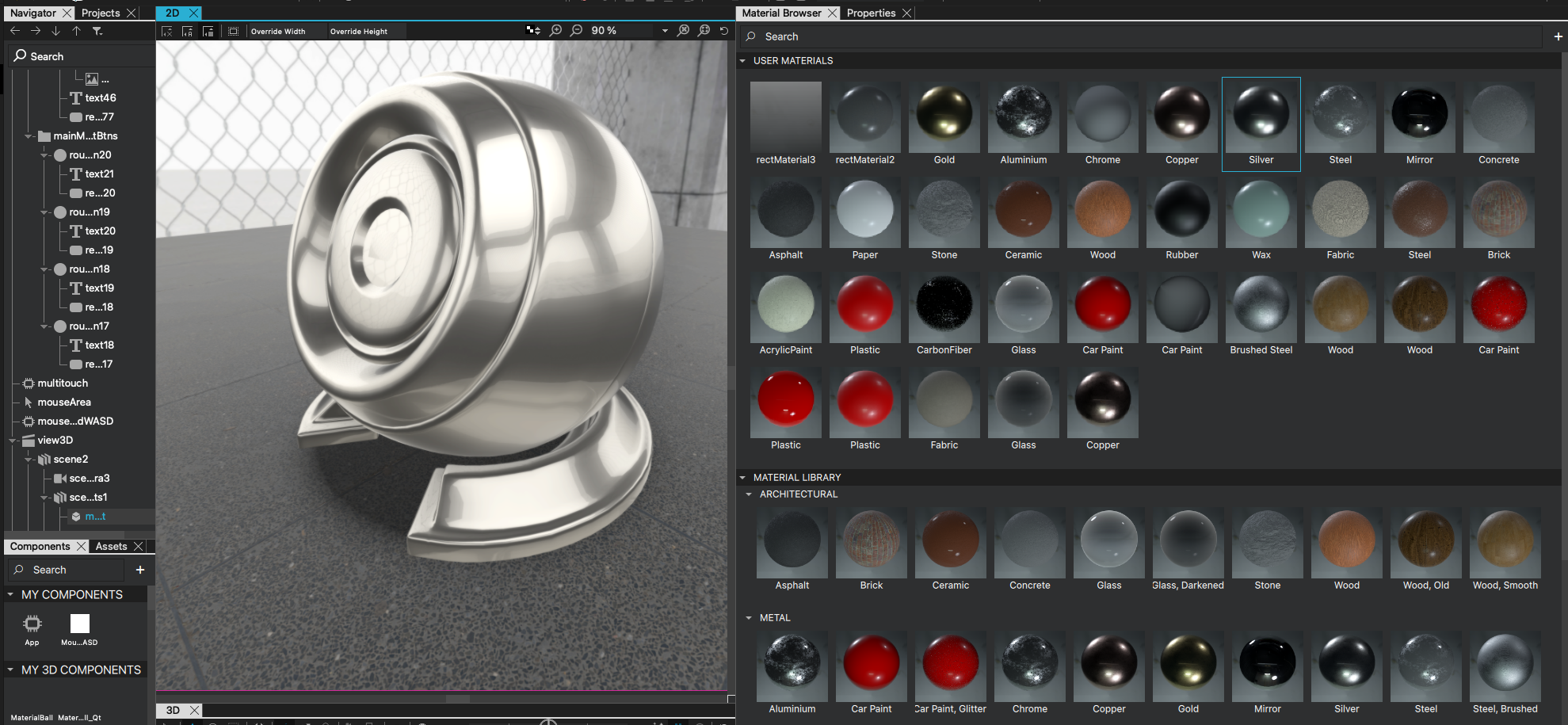Select the zoom in magnifier in the 2D view
Image resolution: width=1568 pixels, height=725 pixels.
click(x=555, y=31)
